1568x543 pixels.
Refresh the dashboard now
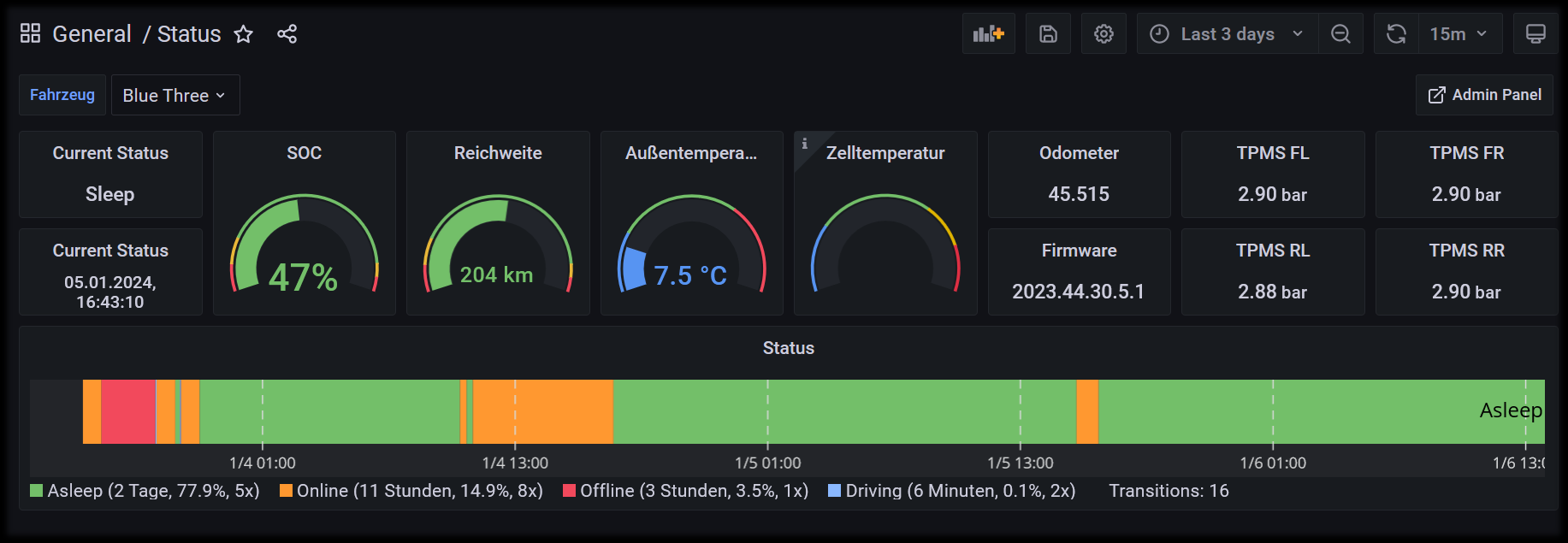[x=1396, y=33]
